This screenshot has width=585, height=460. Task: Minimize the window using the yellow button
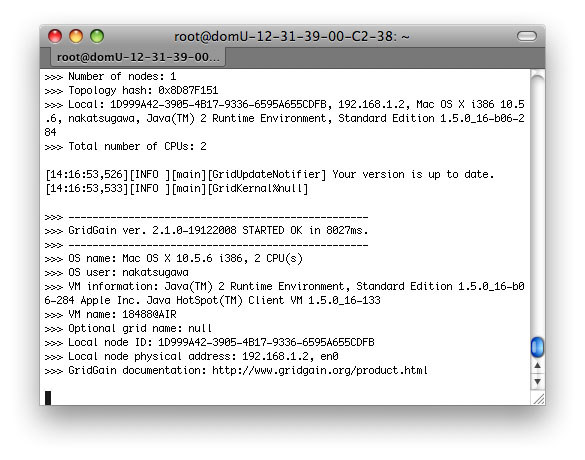coord(76,36)
